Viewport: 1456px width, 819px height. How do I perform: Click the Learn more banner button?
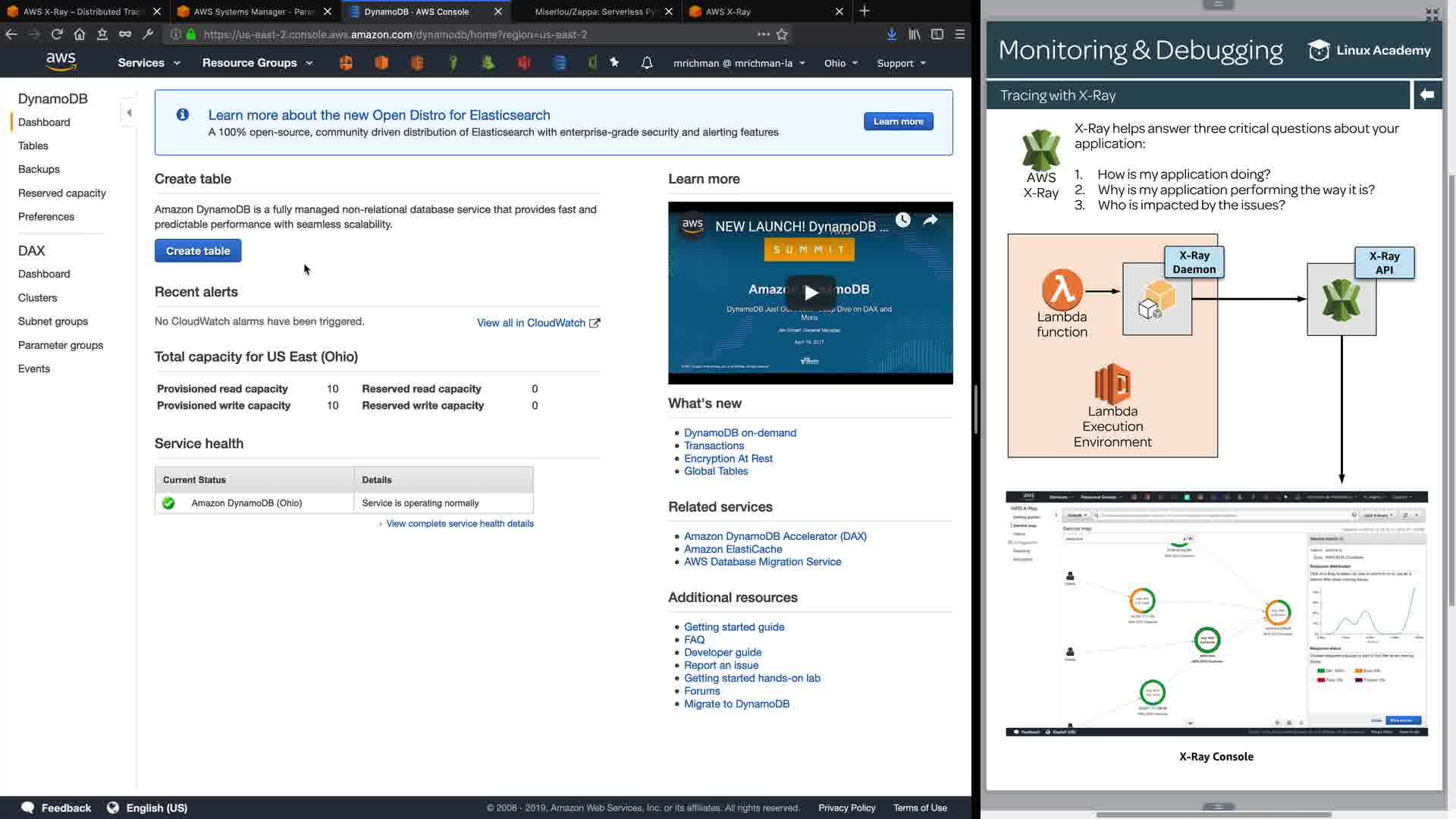click(x=898, y=121)
